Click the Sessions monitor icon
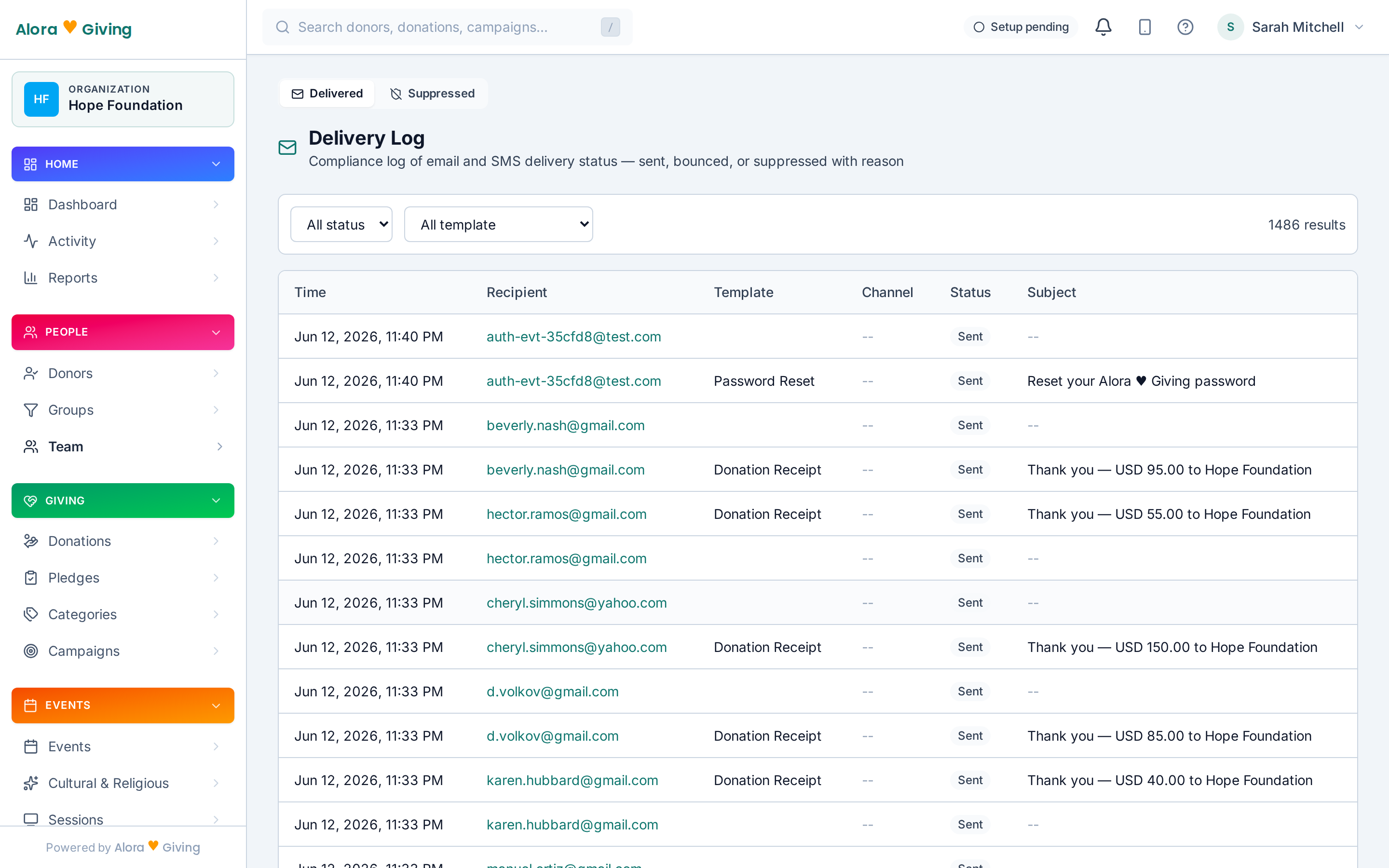 click(x=30, y=819)
